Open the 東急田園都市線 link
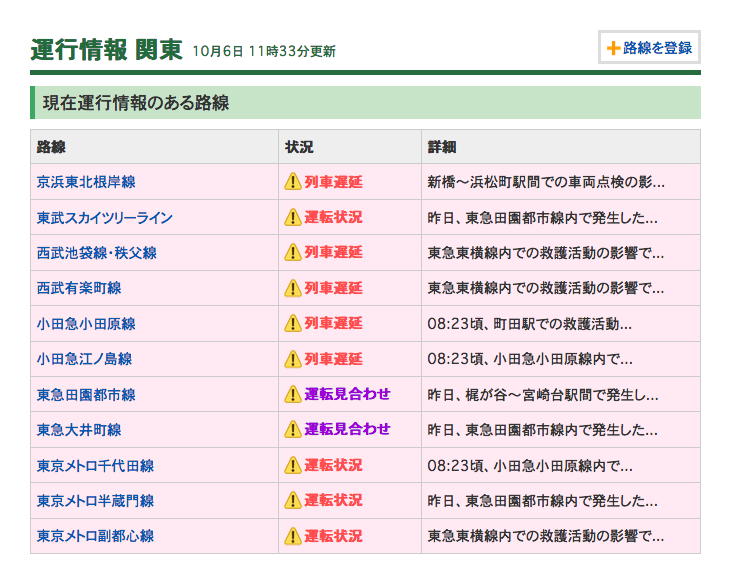 (86, 394)
